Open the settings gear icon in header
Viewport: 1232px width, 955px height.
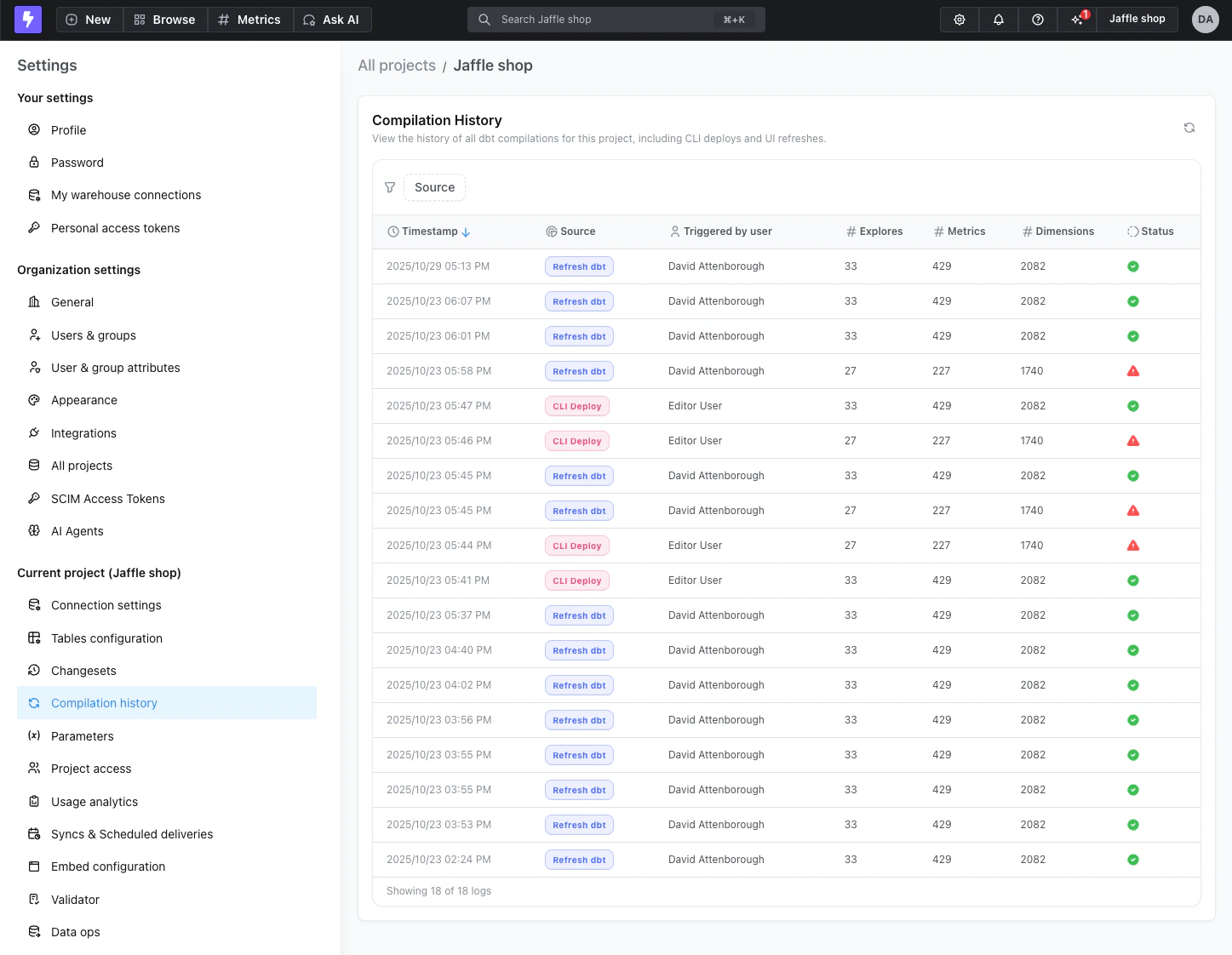coord(960,20)
